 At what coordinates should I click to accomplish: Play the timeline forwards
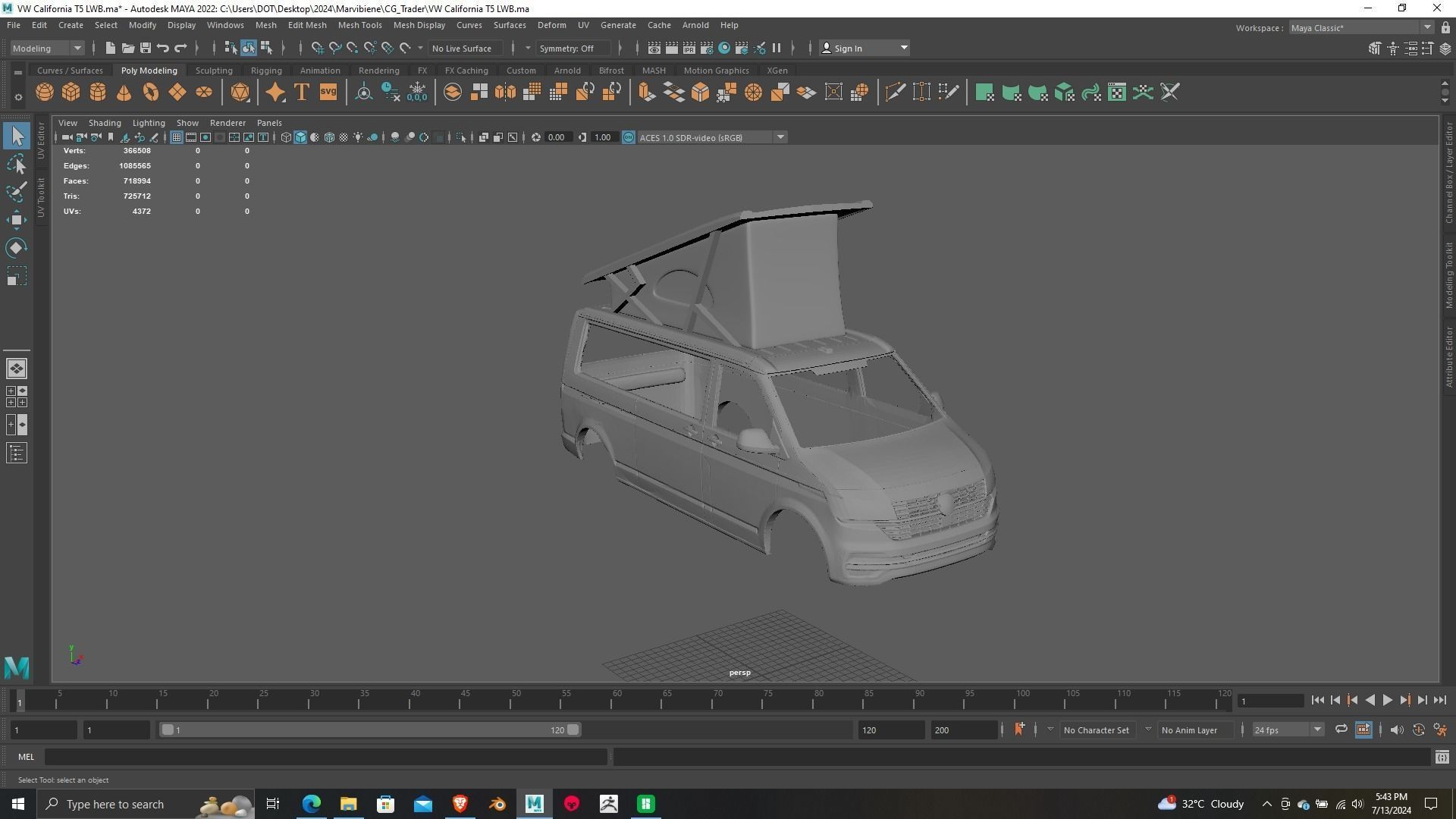1387,701
